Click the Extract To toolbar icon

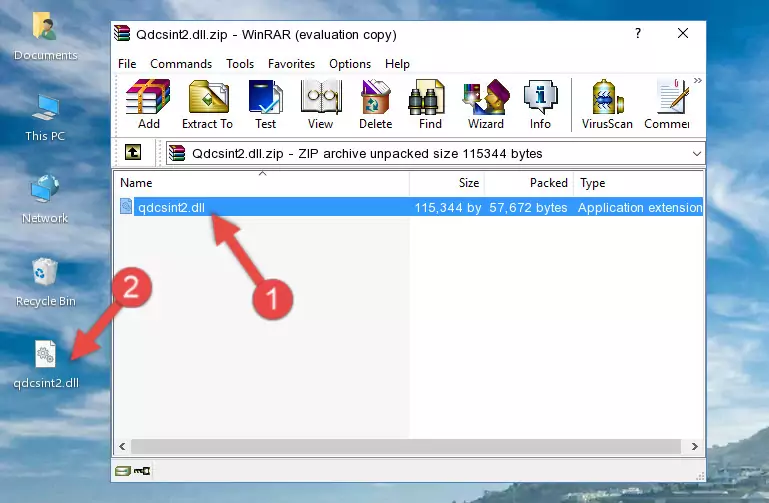(x=207, y=104)
